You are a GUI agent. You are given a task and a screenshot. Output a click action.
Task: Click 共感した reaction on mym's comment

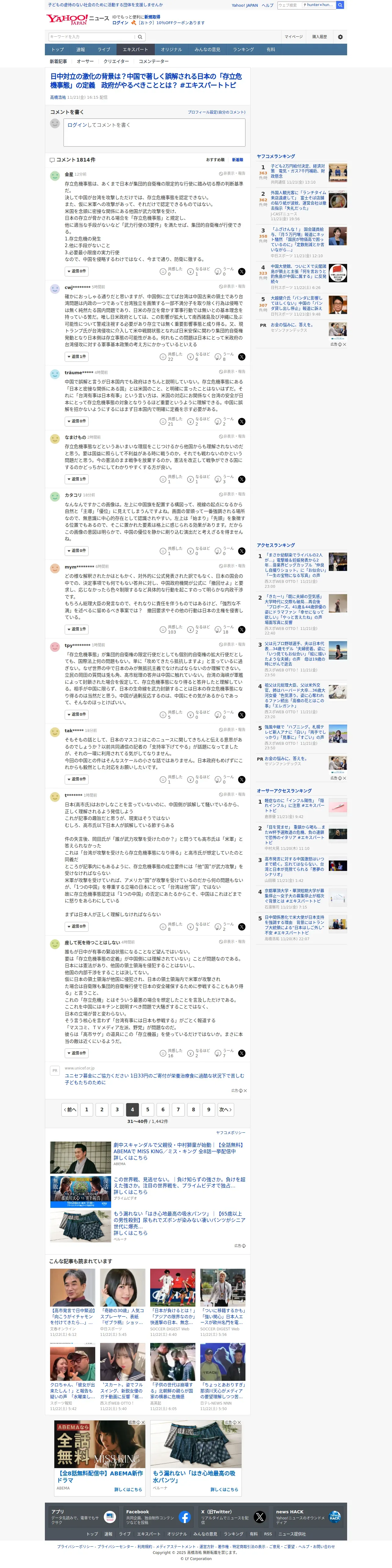click(172, 629)
